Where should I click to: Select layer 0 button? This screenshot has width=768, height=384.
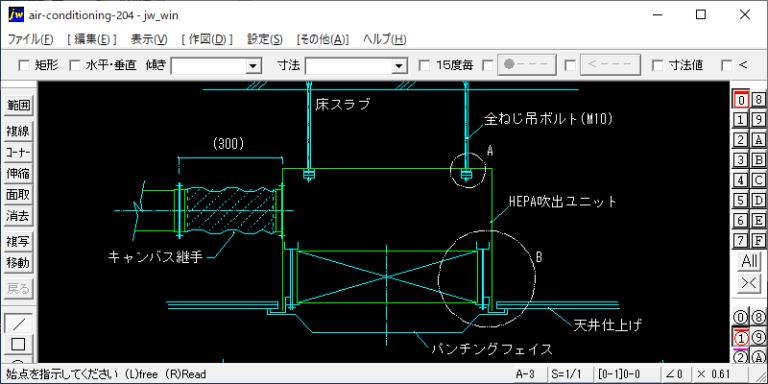click(x=741, y=100)
